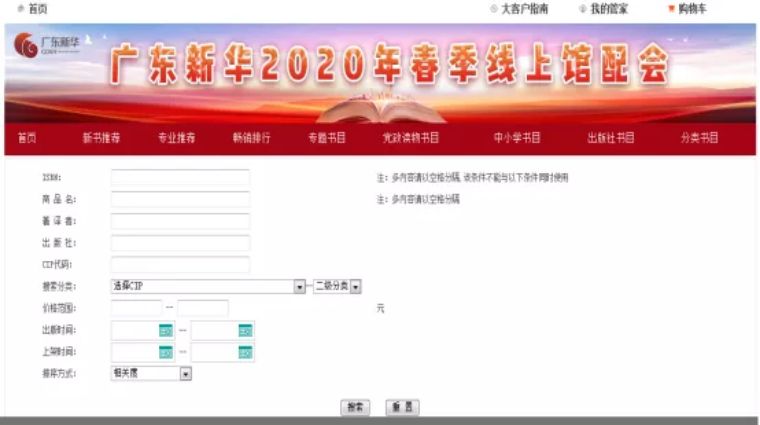This screenshot has width=760, height=425.
Task: Click the 重置 reset button
Action: (x=402, y=407)
